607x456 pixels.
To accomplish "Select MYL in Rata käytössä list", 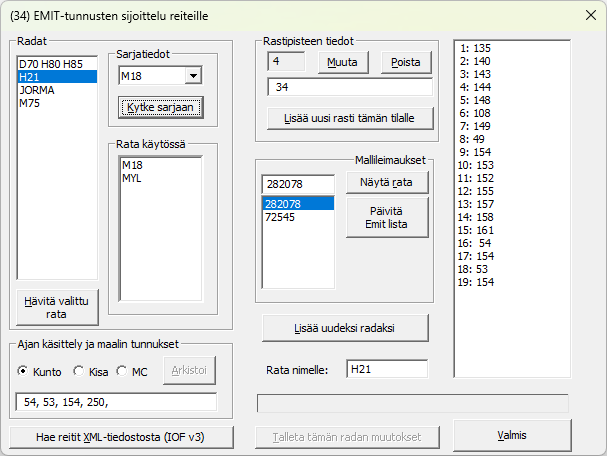I will point(132,178).
